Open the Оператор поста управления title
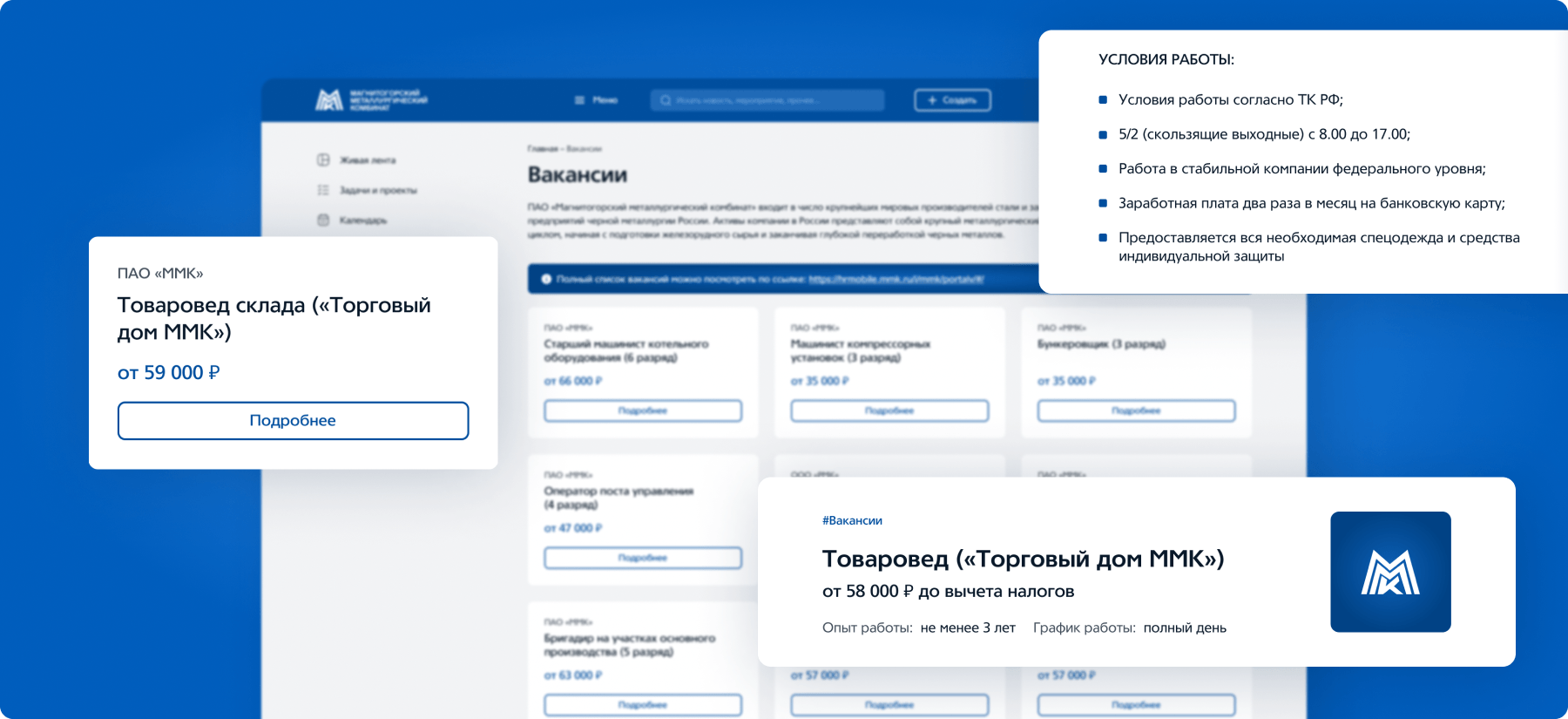Viewport: 1568px width, 719px height. 618,499
